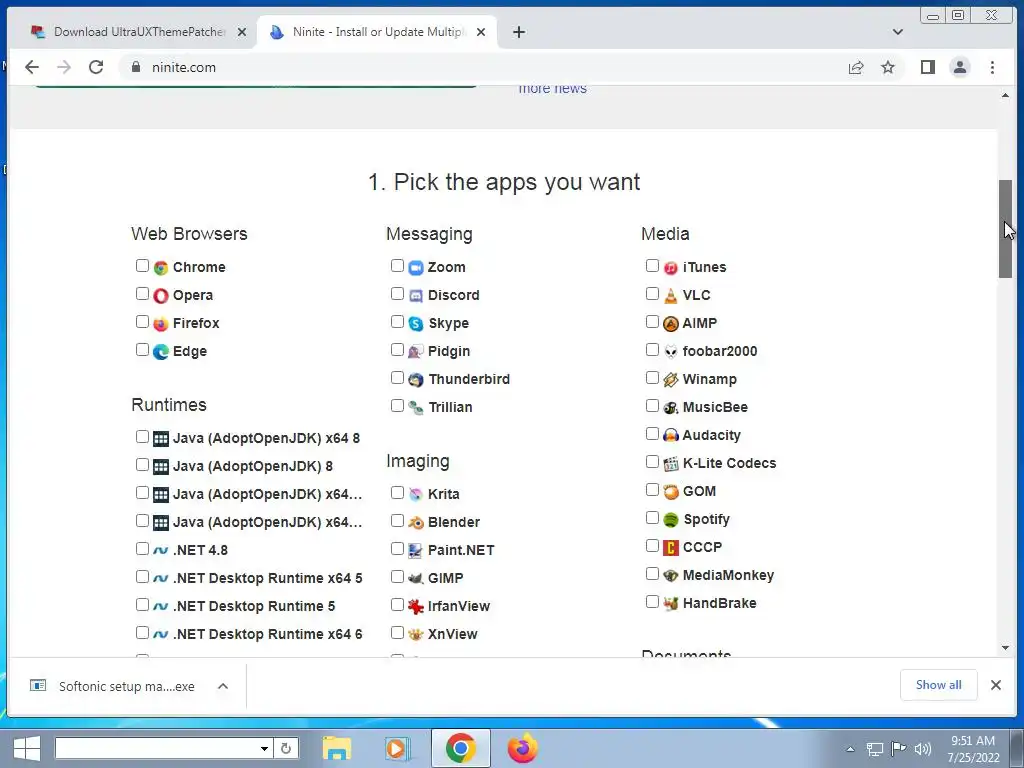Open a new browser tab
Viewport: 1024px width, 768px height.
pos(519,32)
